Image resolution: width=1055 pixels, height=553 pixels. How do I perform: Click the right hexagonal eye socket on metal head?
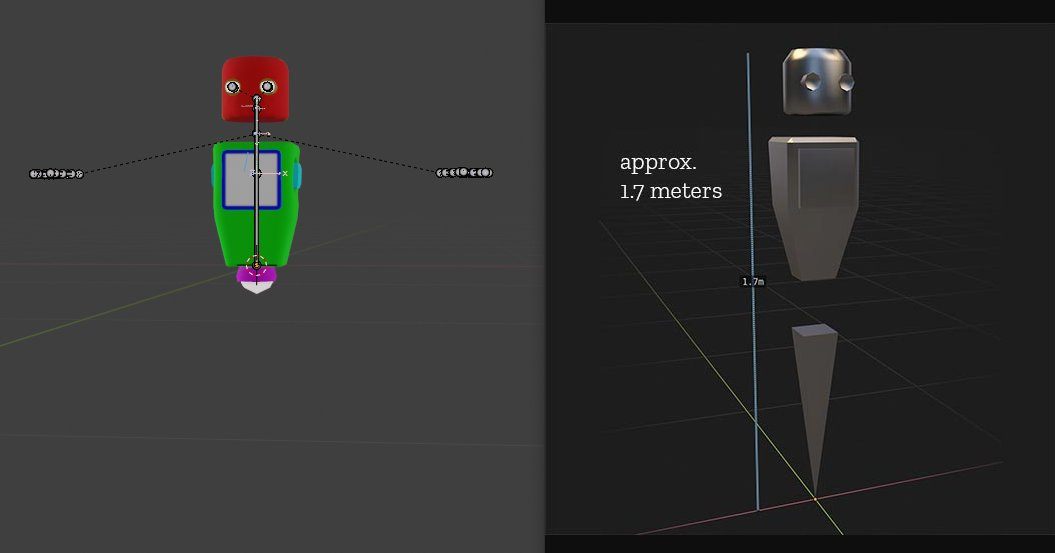click(846, 83)
